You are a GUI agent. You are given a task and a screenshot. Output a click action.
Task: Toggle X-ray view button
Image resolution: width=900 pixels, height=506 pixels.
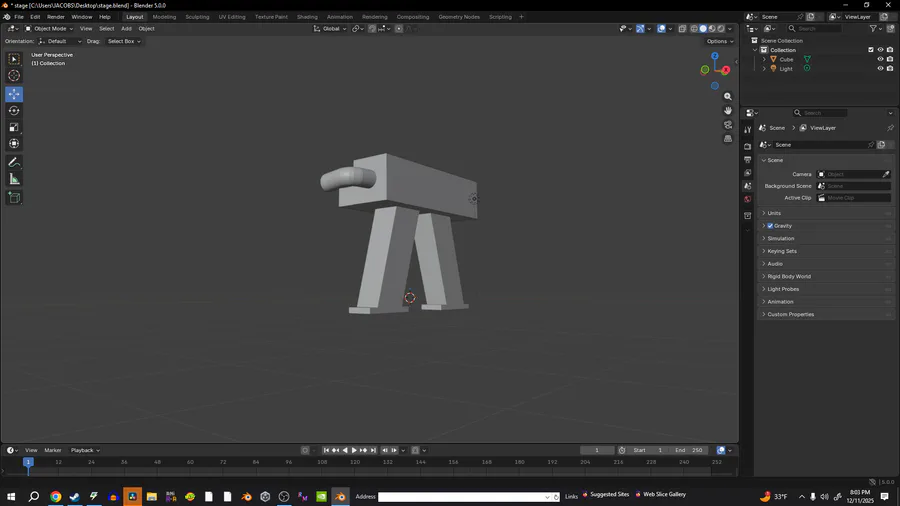(x=682, y=29)
